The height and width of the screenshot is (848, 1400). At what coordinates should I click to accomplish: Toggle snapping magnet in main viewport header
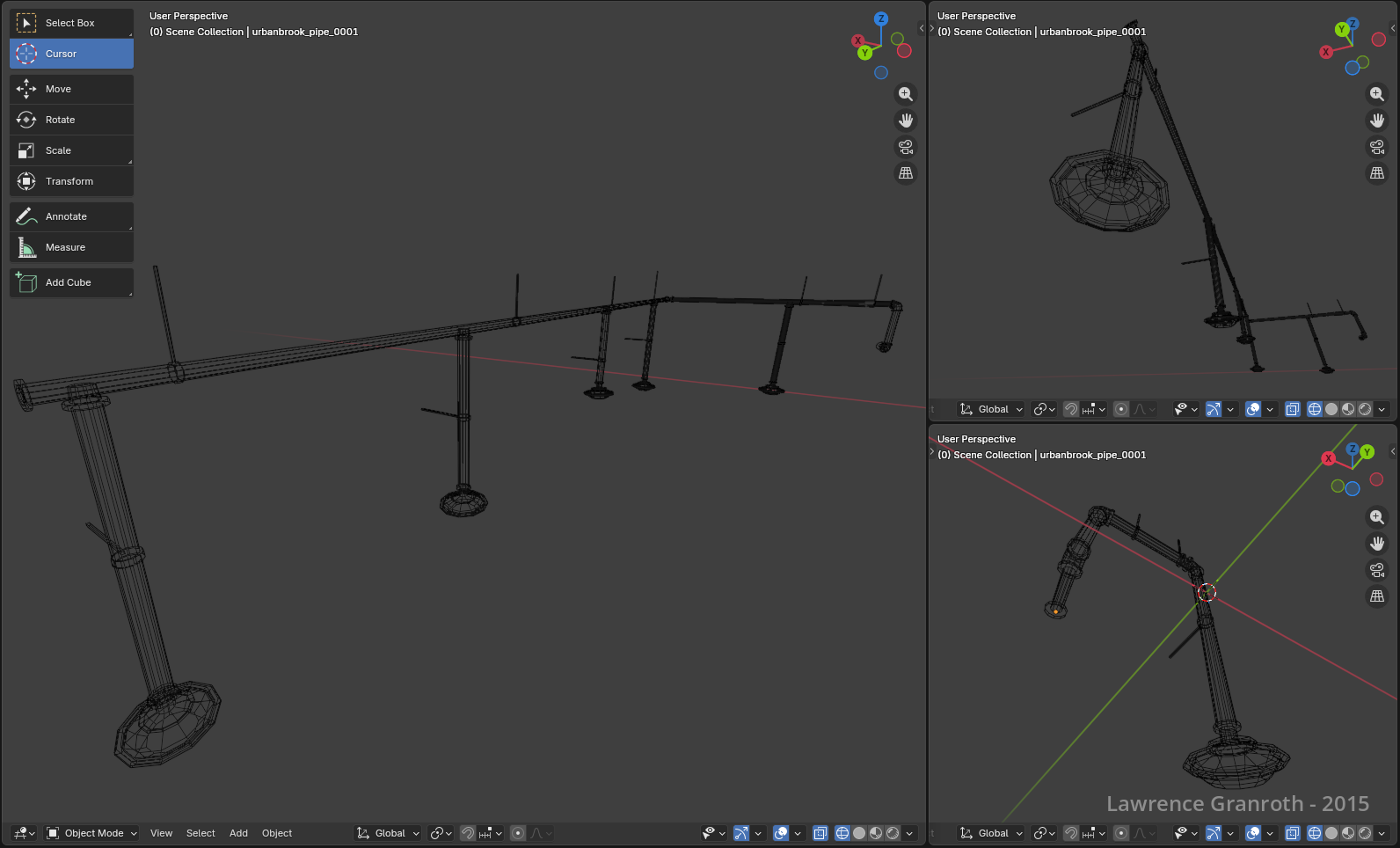(x=468, y=833)
